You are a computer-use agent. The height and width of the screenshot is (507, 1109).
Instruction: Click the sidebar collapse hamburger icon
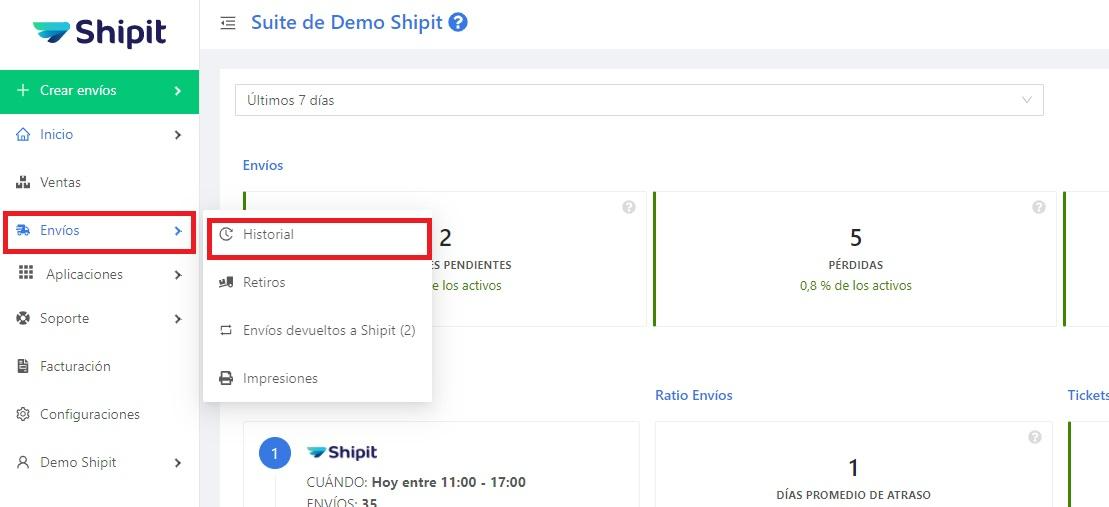pos(229,22)
